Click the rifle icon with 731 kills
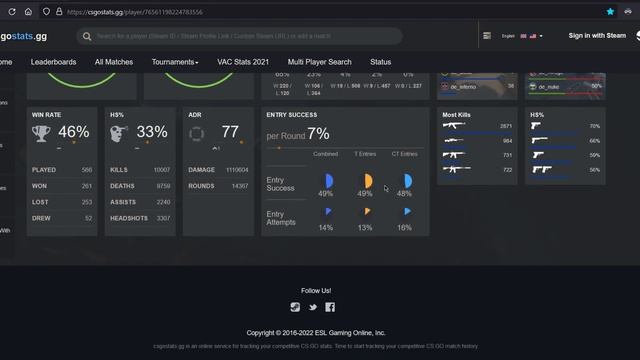This screenshot has width=640, height=360. tap(454, 155)
